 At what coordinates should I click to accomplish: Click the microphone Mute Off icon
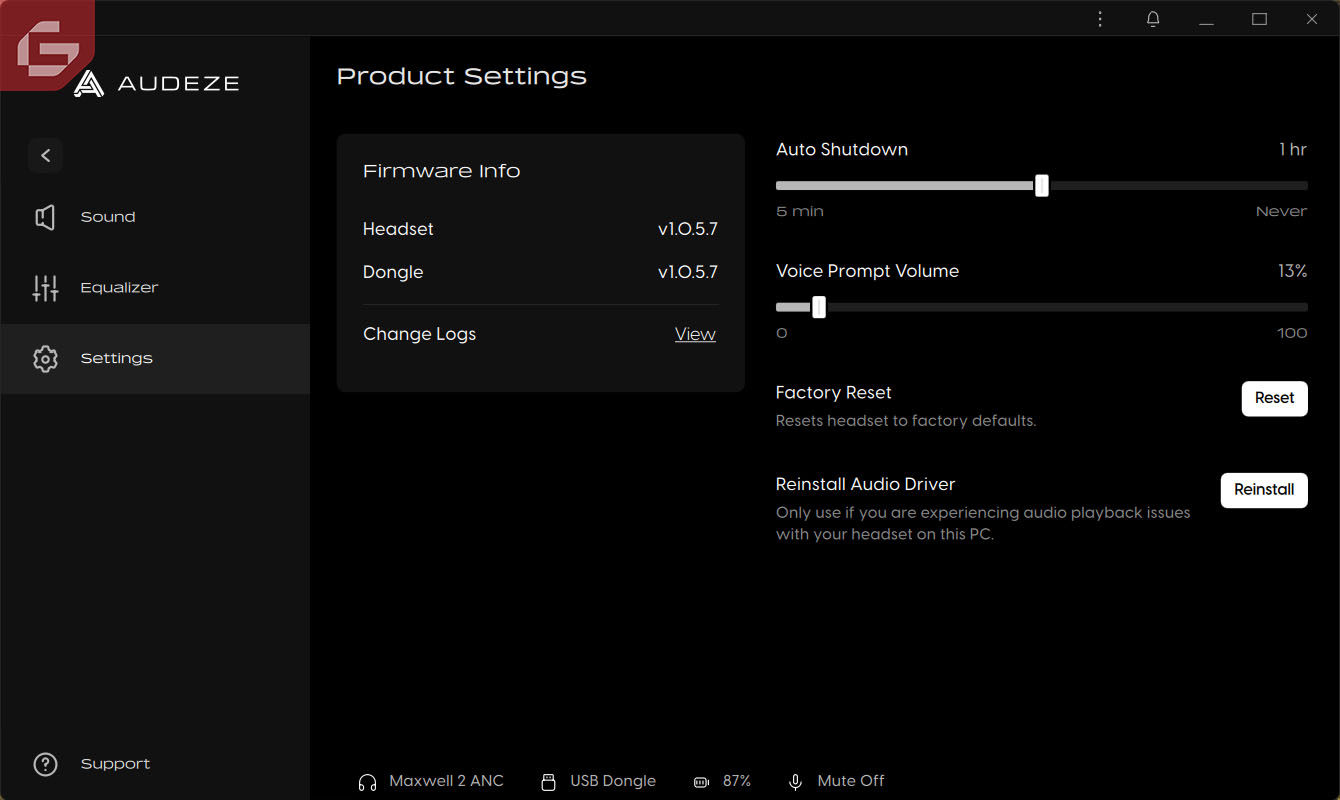(x=795, y=782)
